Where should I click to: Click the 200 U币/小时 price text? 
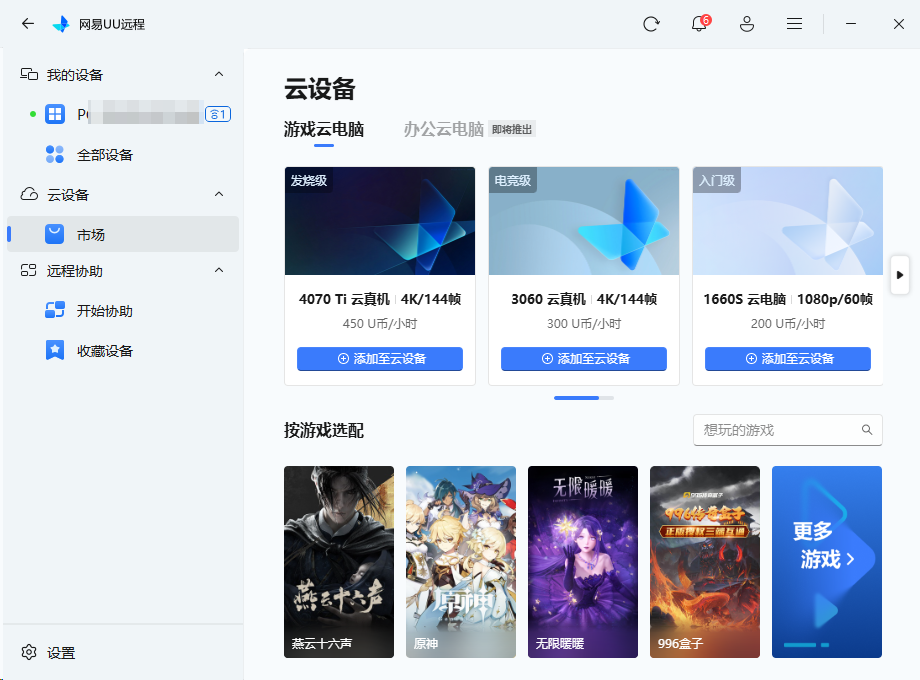point(788,324)
